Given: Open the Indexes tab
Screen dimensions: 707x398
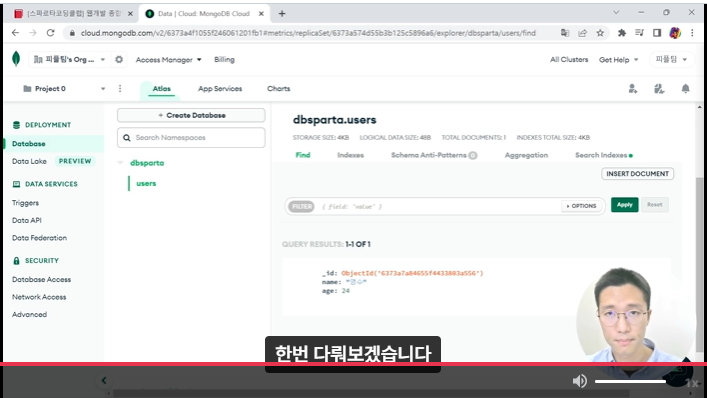Looking at the screenshot, I should (350, 155).
